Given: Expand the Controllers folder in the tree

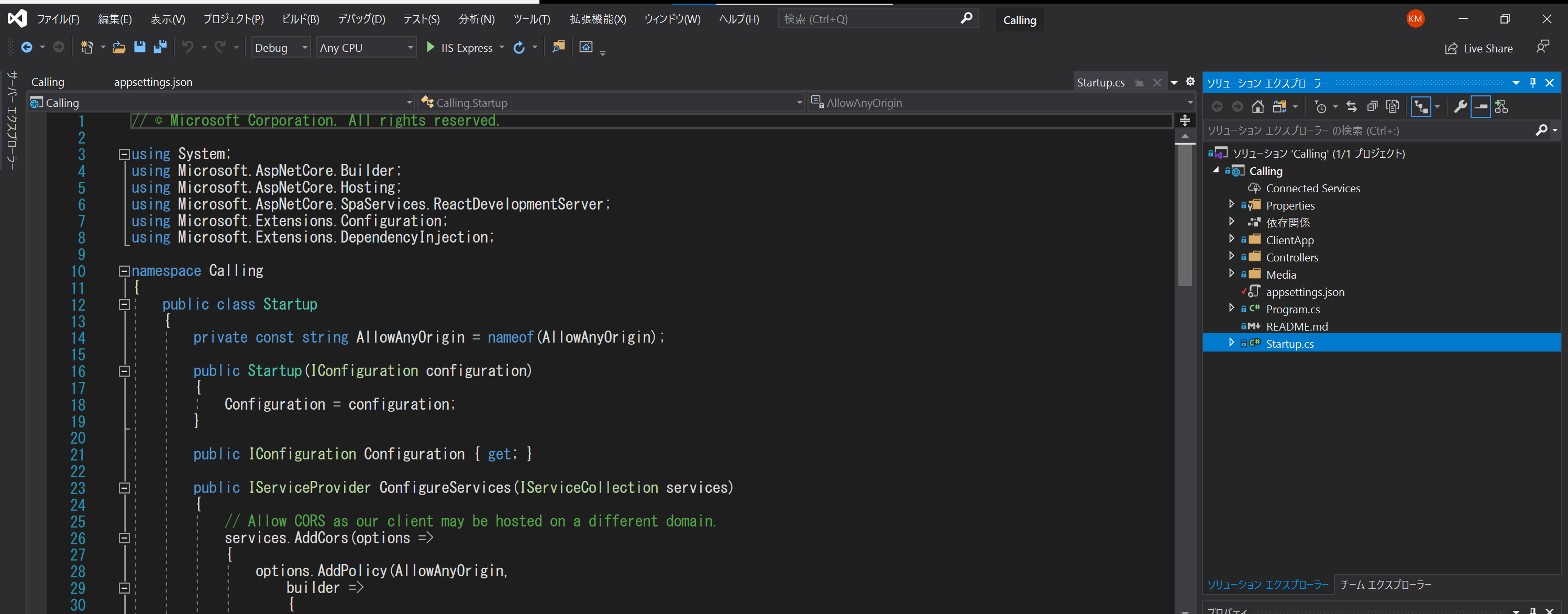Looking at the screenshot, I should 1231,256.
